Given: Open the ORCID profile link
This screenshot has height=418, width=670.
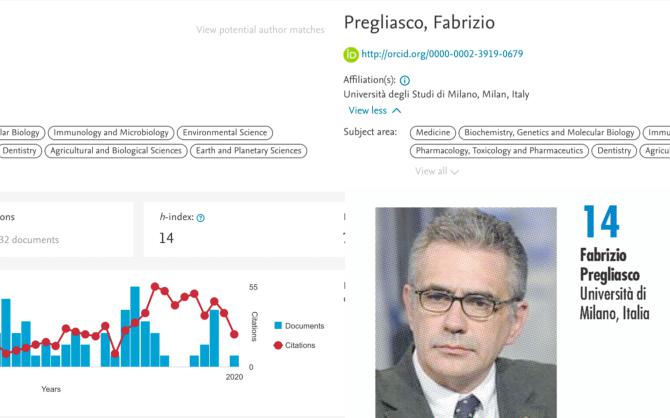Looking at the screenshot, I should 442,54.
